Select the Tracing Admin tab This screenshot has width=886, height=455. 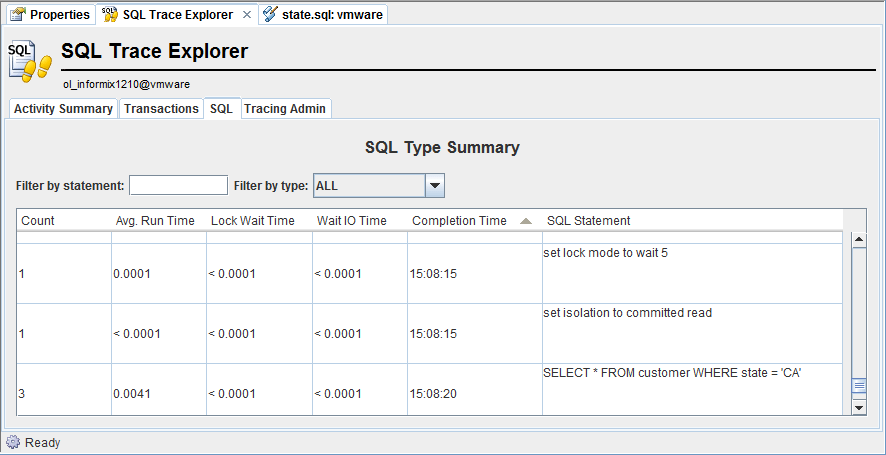[285, 108]
